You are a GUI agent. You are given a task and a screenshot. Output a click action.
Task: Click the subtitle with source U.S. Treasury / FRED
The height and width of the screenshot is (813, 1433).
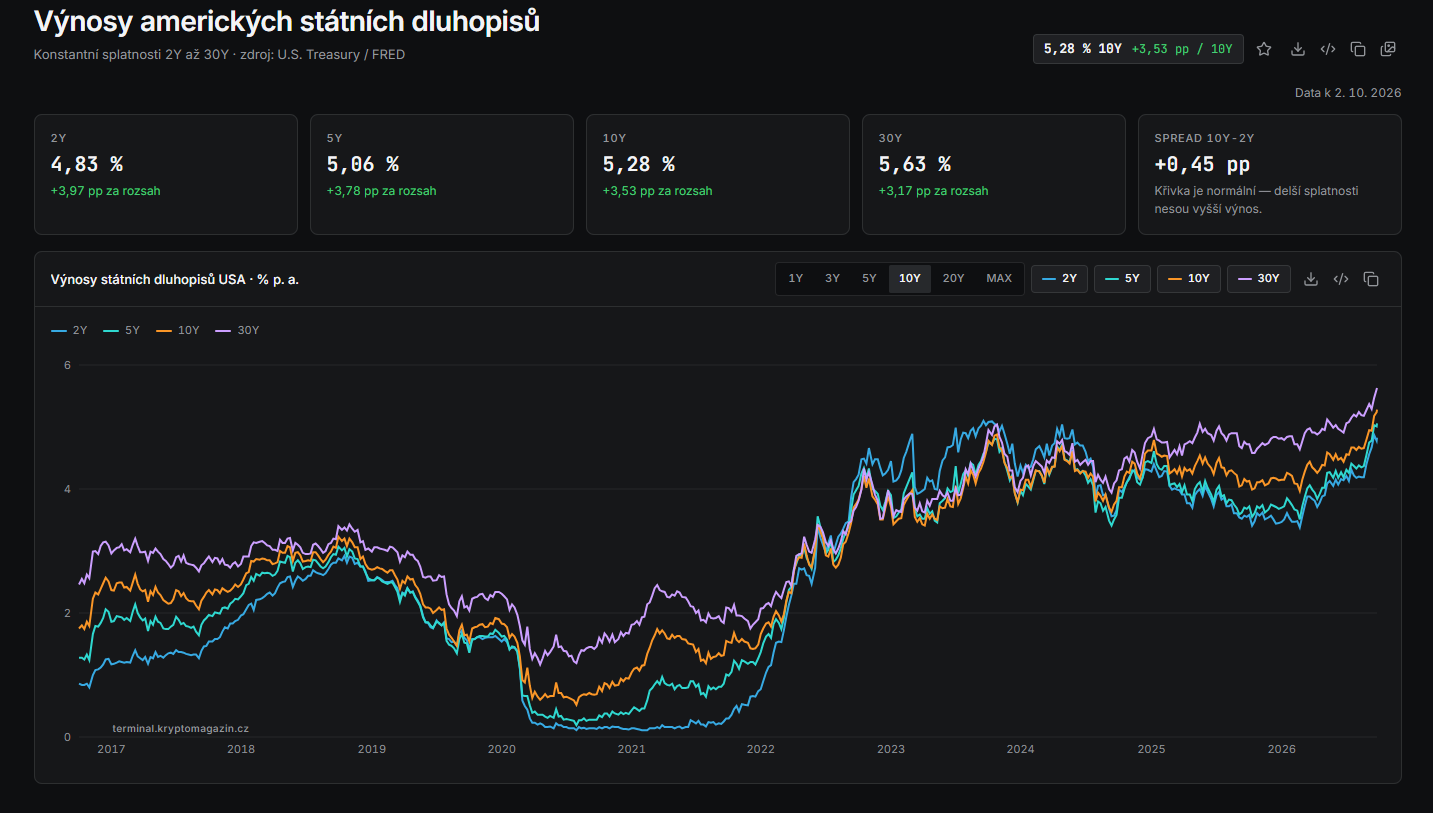[x=219, y=55]
